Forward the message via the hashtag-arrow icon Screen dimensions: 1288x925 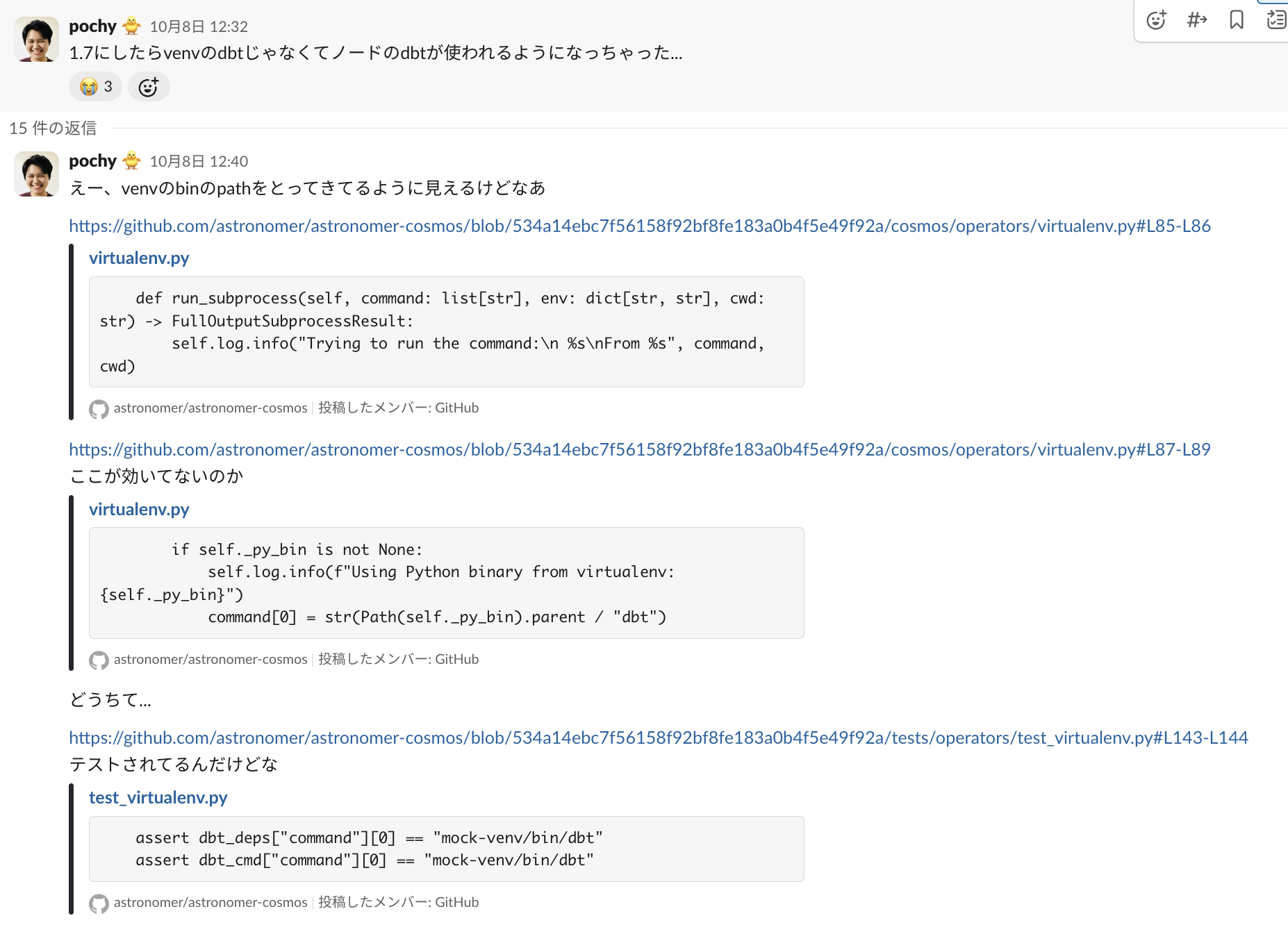pyautogui.click(x=1196, y=20)
